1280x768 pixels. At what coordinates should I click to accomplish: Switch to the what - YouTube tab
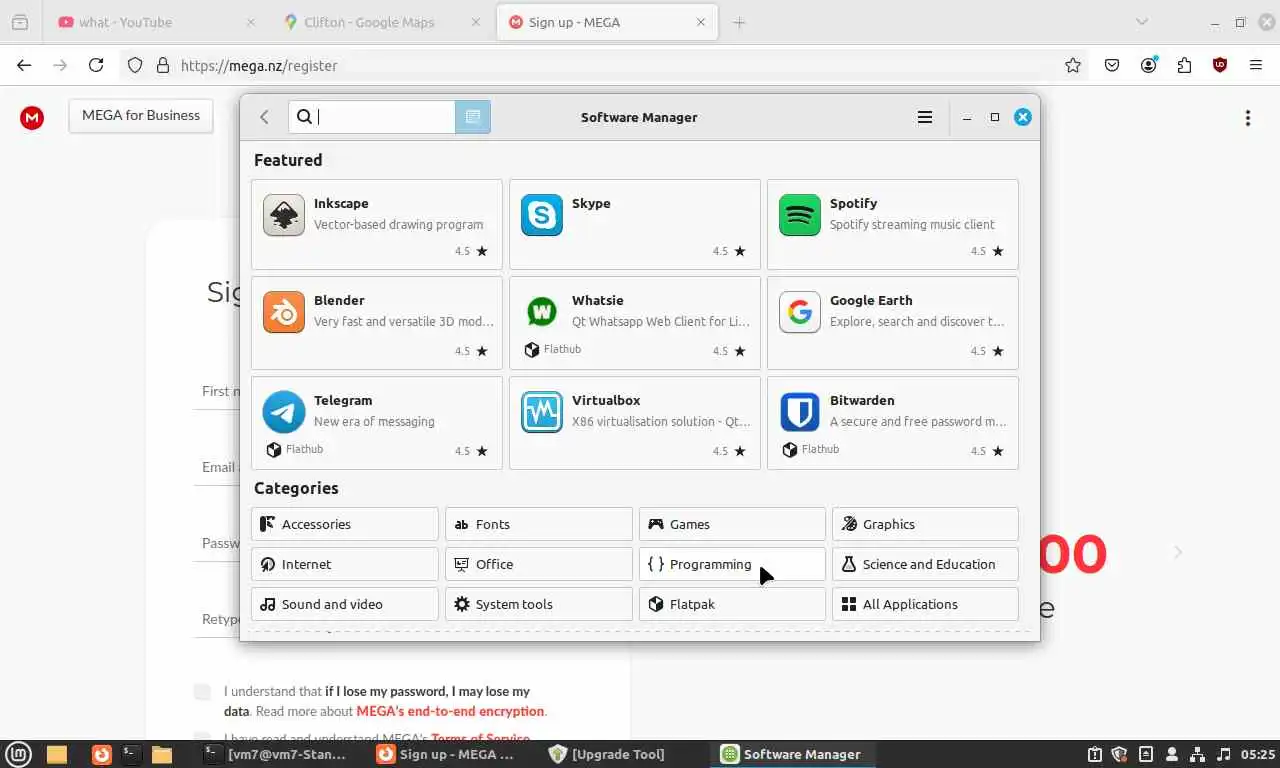click(156, 22)
